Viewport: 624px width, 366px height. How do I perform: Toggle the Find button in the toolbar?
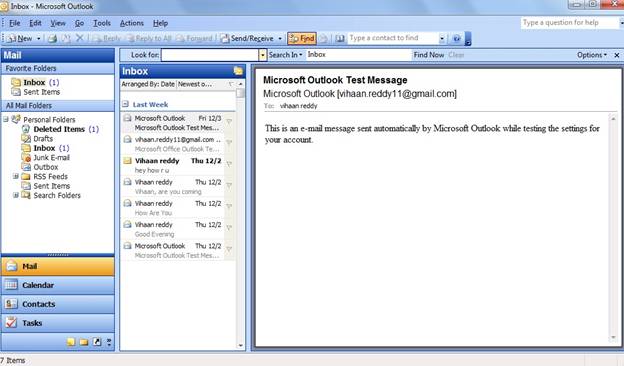(302, 38)
